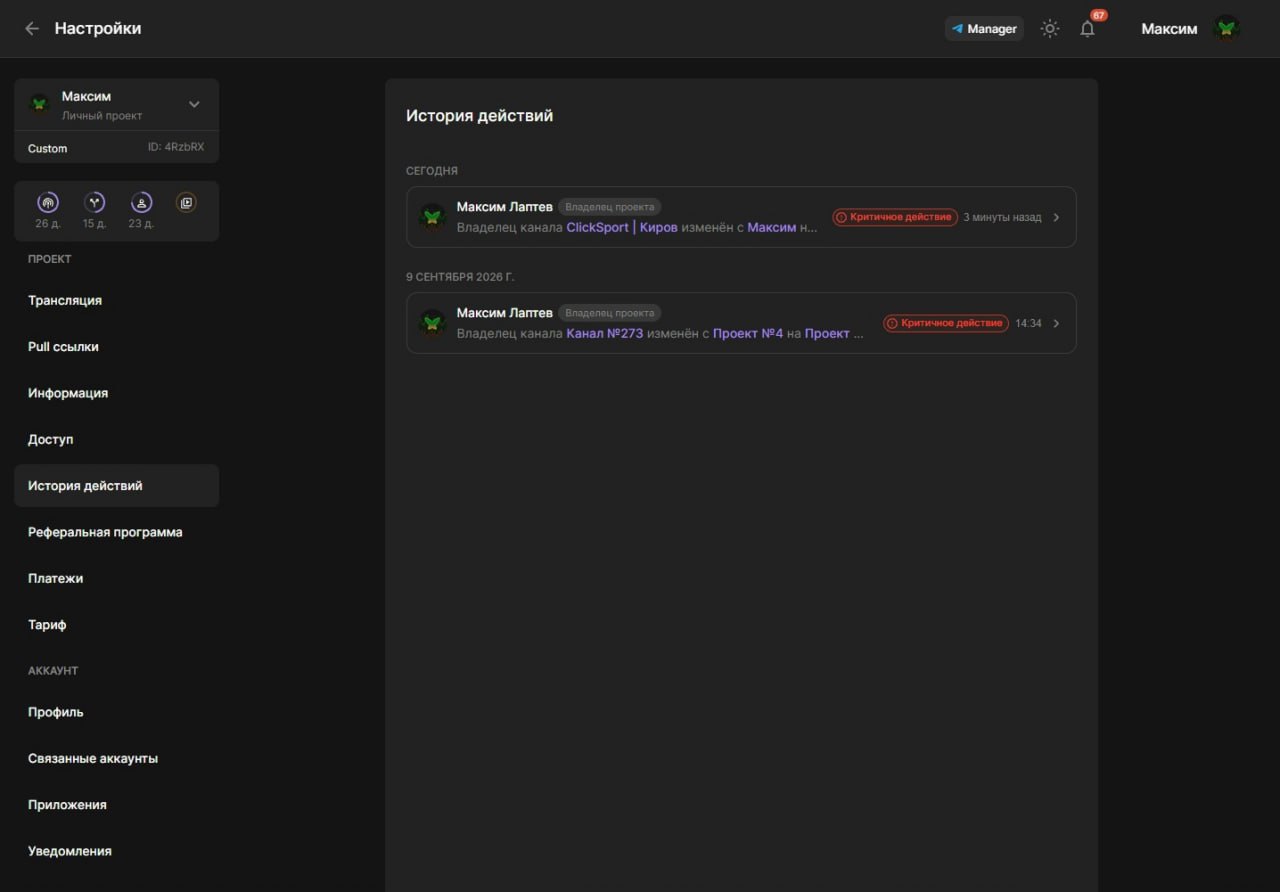This screenshot has height=892, width=1280.
Task: Expand the ClickSport entry with its chevron
Action: 1057,217
